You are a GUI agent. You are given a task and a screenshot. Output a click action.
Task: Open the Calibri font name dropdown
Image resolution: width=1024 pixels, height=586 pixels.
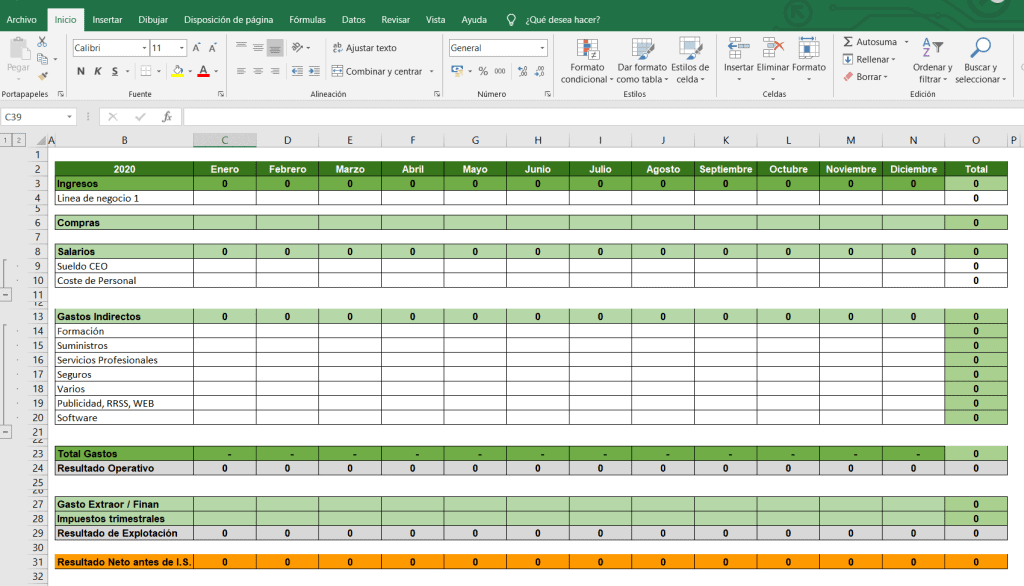tap(144, 48)
